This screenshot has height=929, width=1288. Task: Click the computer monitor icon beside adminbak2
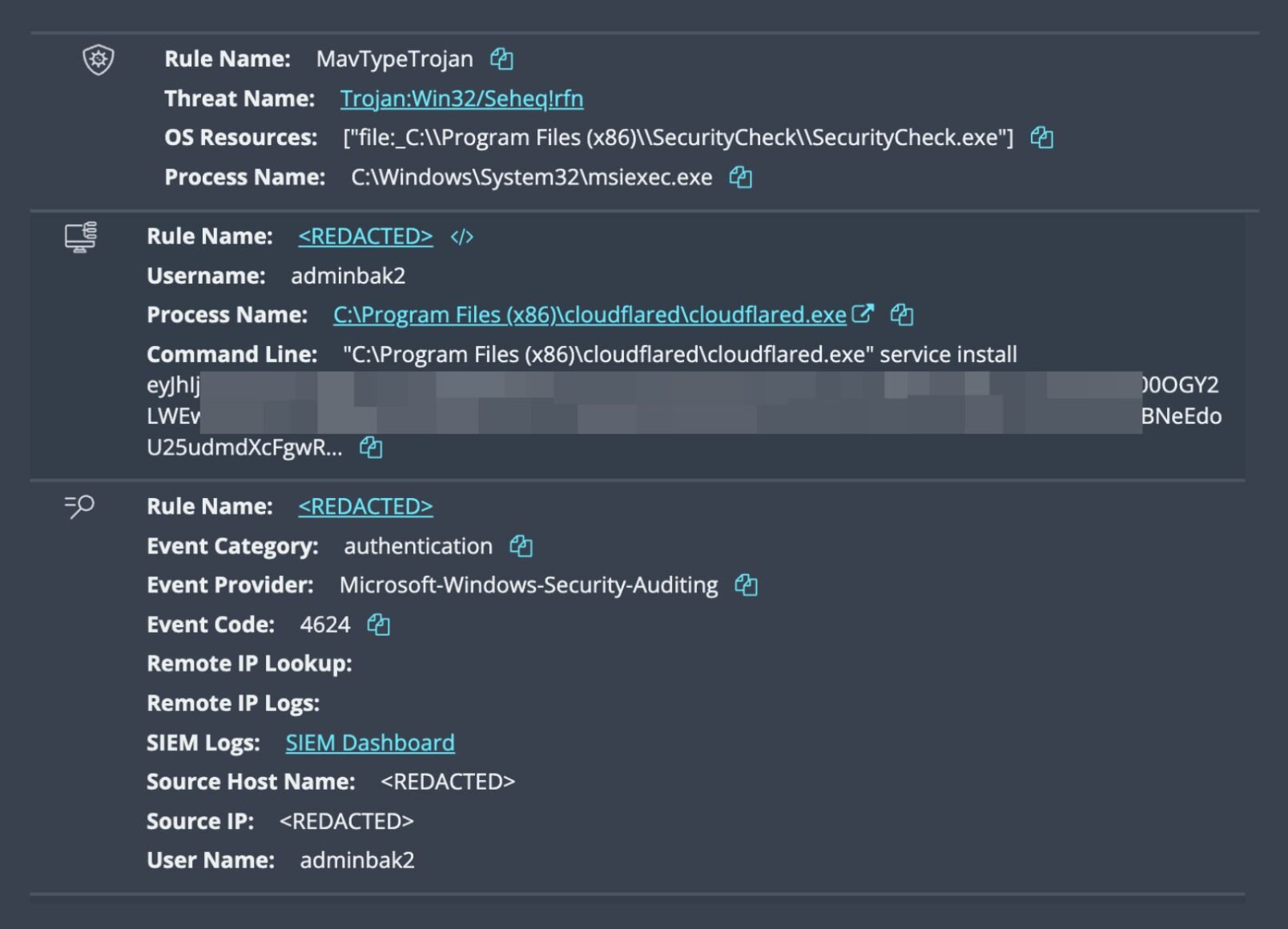[81, 237]
